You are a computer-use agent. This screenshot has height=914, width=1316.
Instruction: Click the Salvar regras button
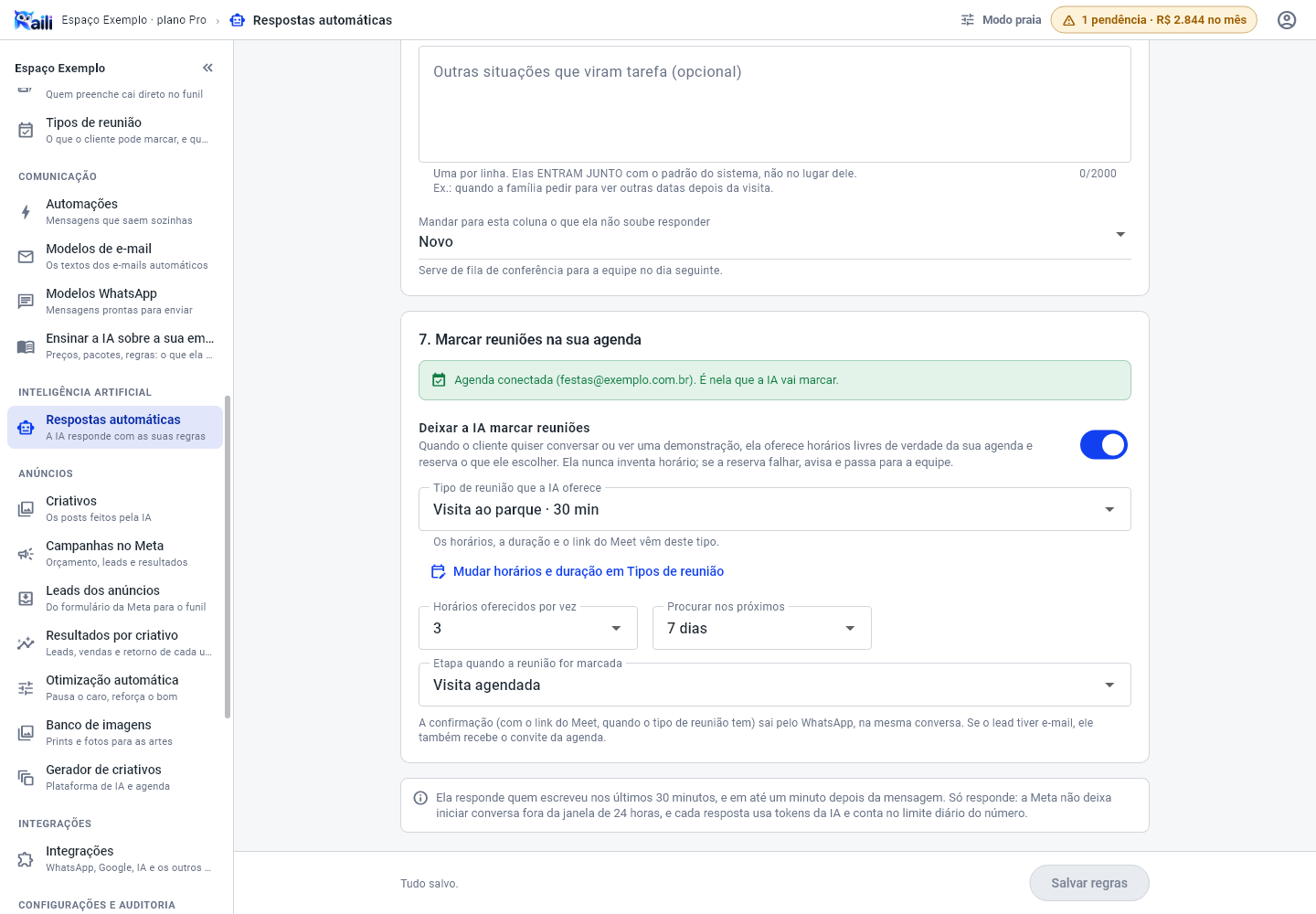(x=1089, y=883)
